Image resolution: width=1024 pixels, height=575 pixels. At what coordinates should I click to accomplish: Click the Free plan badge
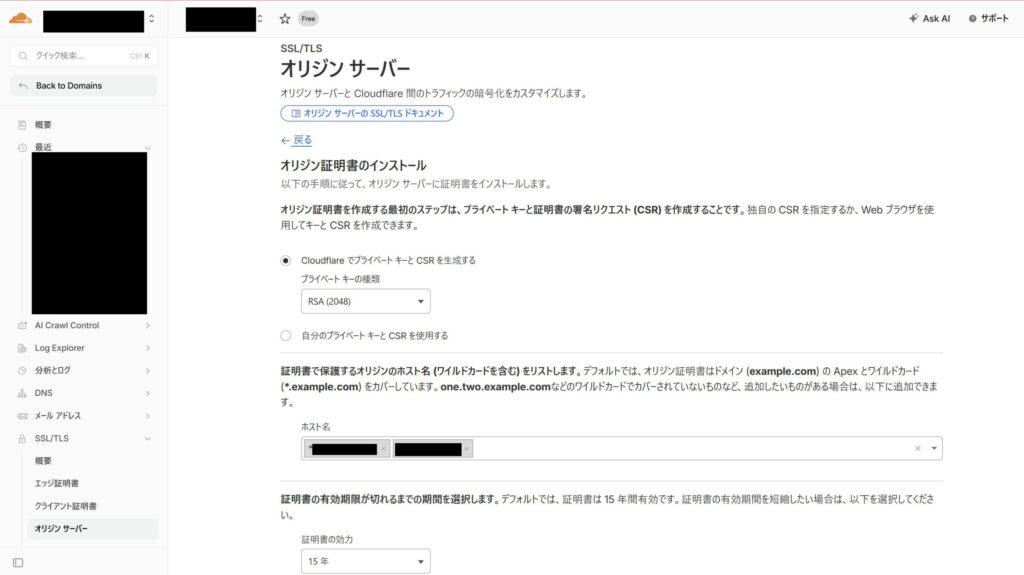(x=308, y=19)
